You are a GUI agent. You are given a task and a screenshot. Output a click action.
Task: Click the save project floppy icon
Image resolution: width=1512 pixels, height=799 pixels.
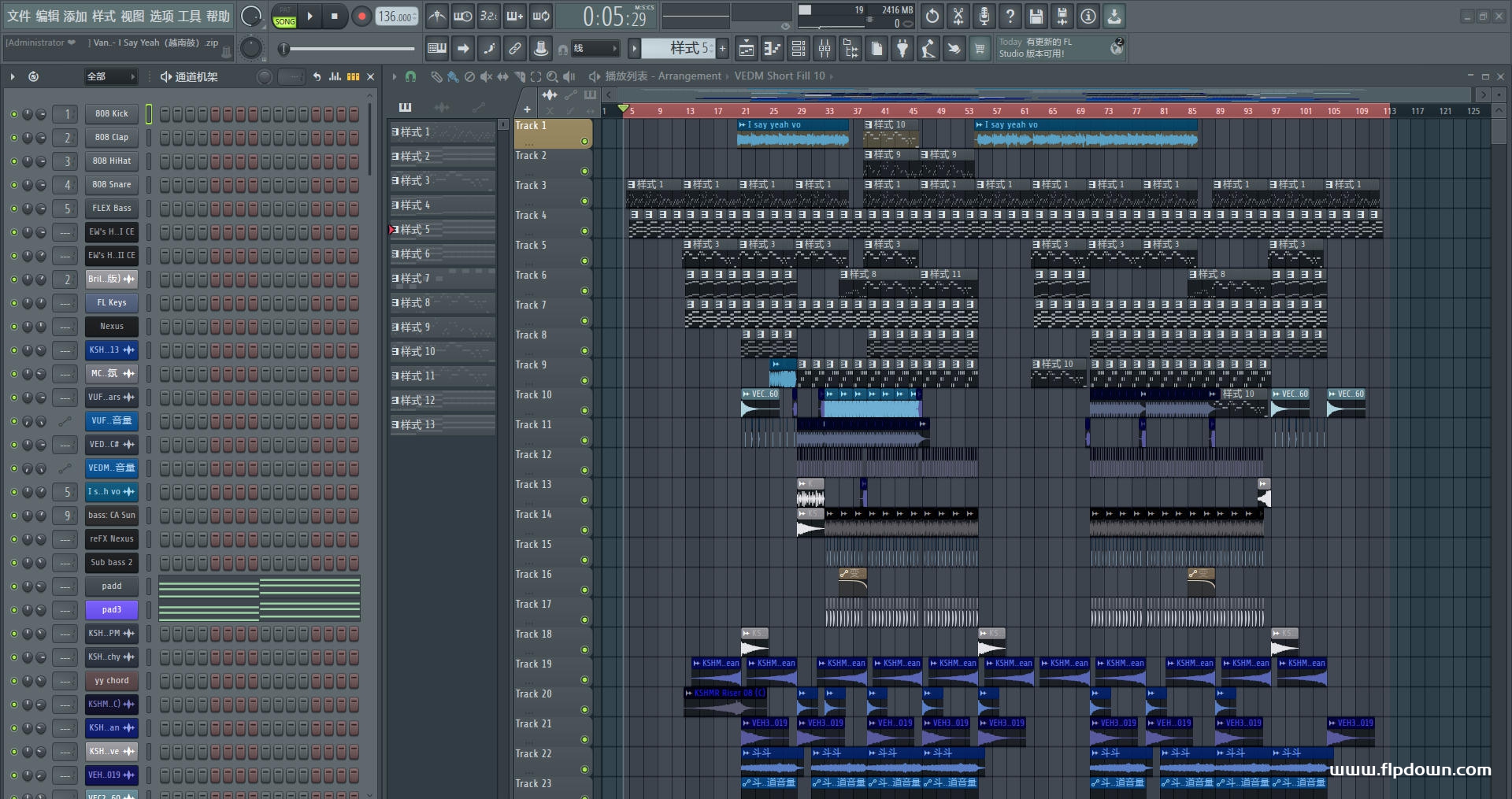pyautogui.click(x=1036, y=16)
